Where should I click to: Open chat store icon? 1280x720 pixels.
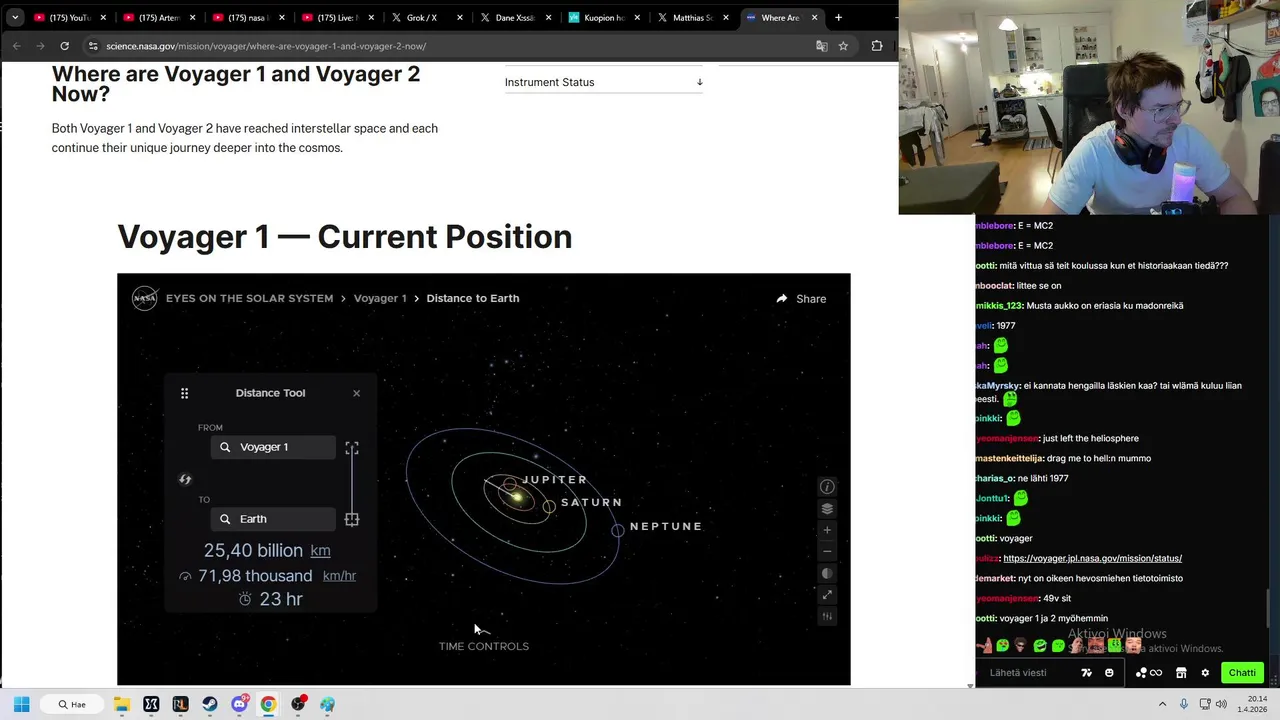(1181, 673)
